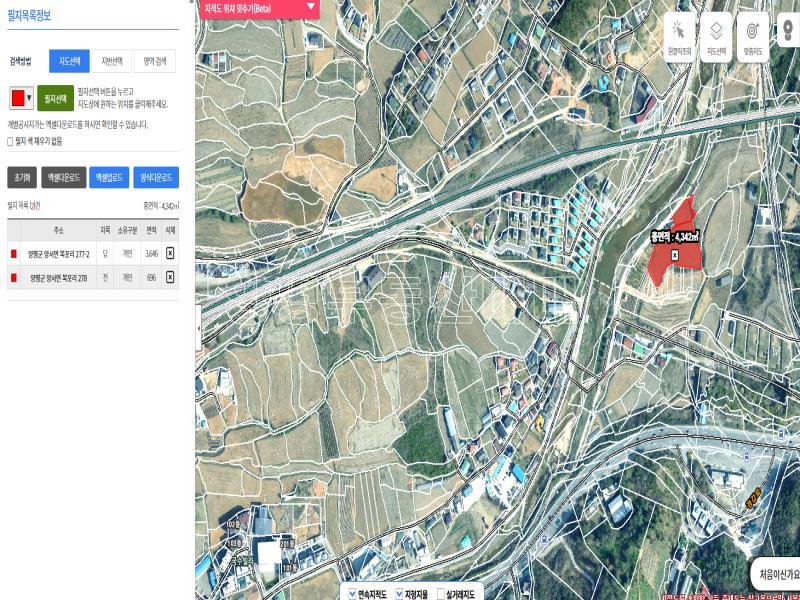800x600 pixels.
Task: Delete the 목포리 277-2 parcel row
Action: point(170,254)
